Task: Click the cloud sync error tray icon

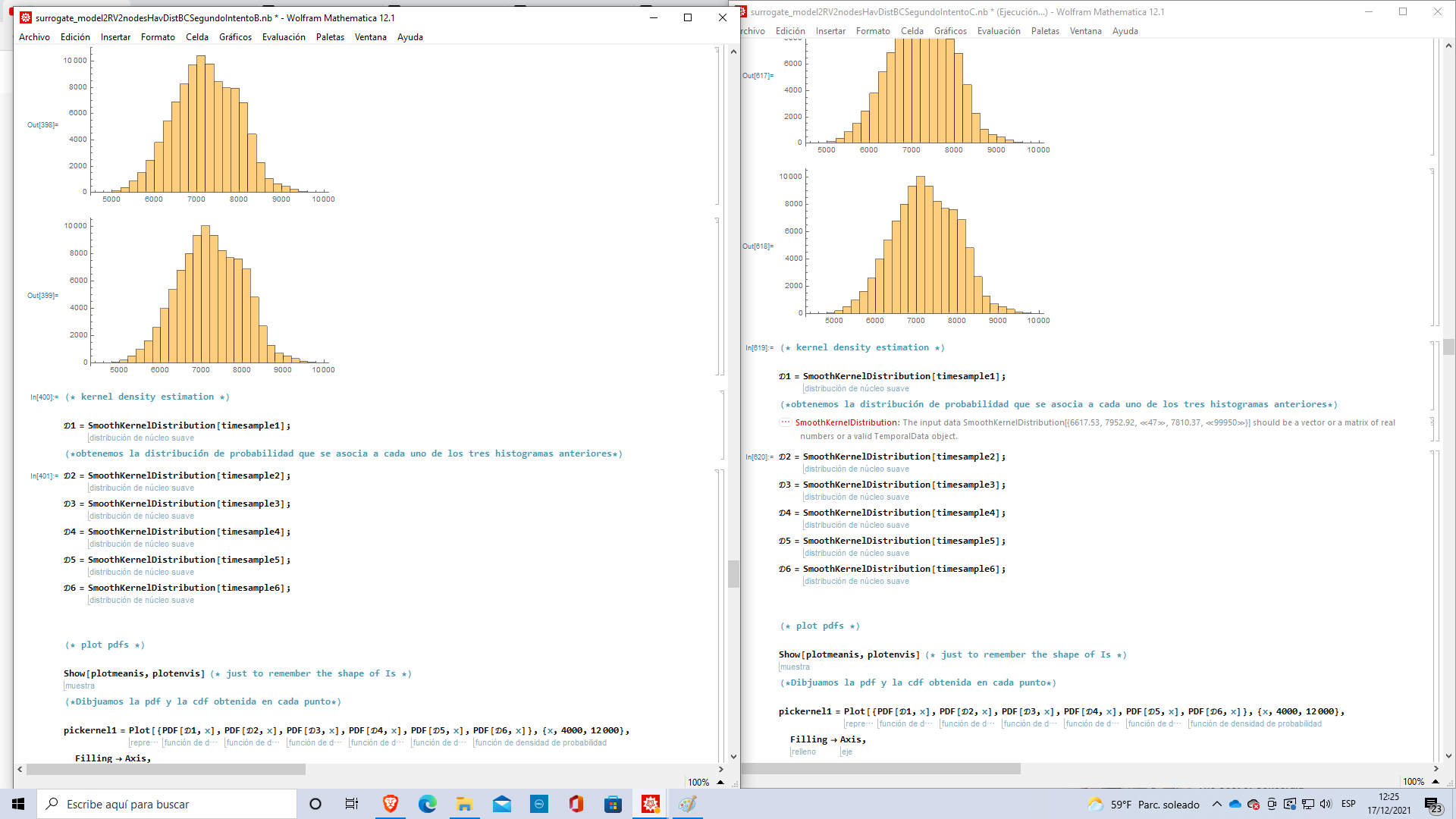Action: click(1254, 804)
